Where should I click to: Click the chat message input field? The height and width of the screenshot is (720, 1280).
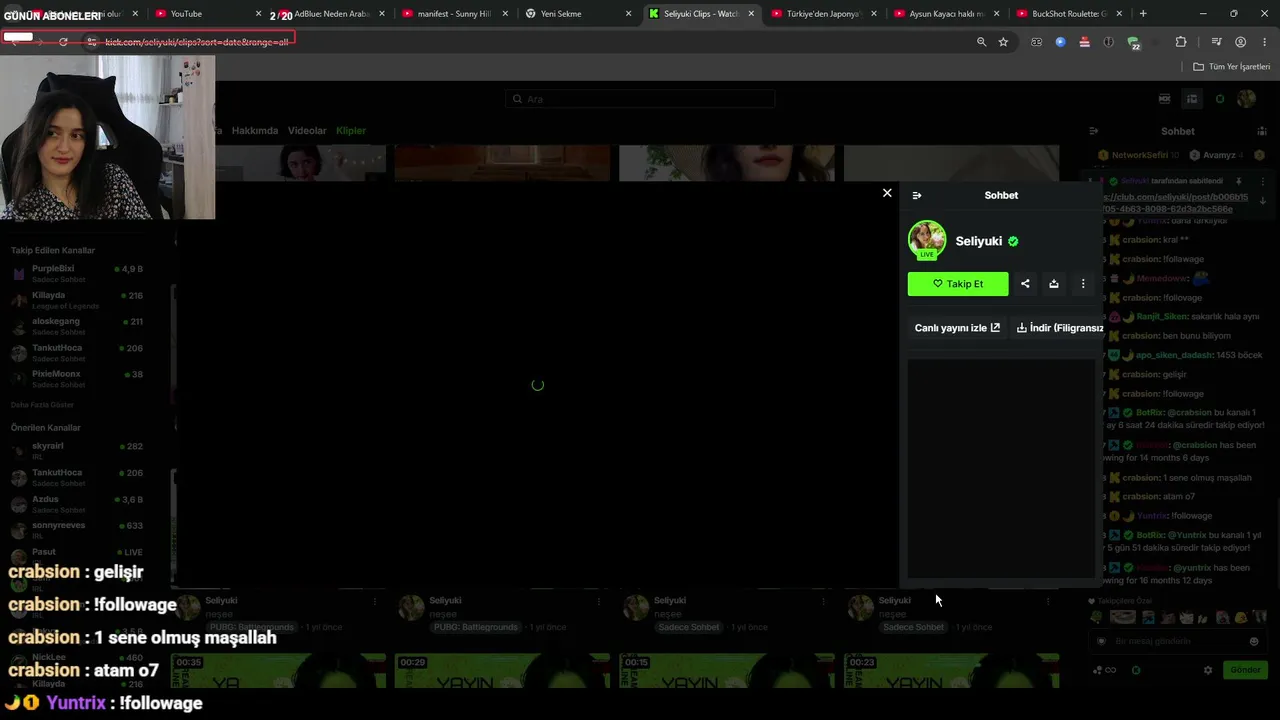[x=1179, y=641]
